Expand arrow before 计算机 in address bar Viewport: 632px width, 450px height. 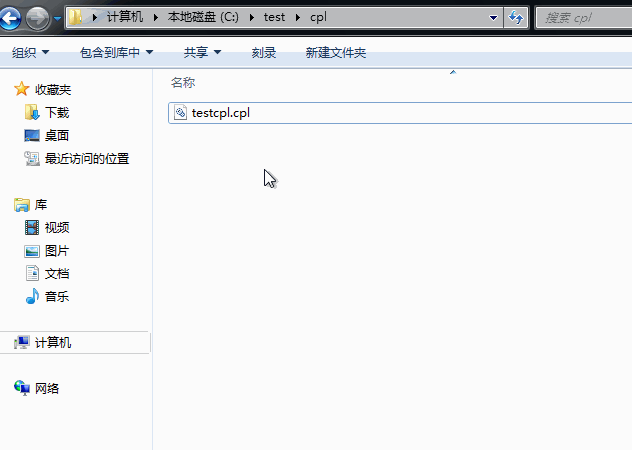pyautogui.click(x=95, y=17)
